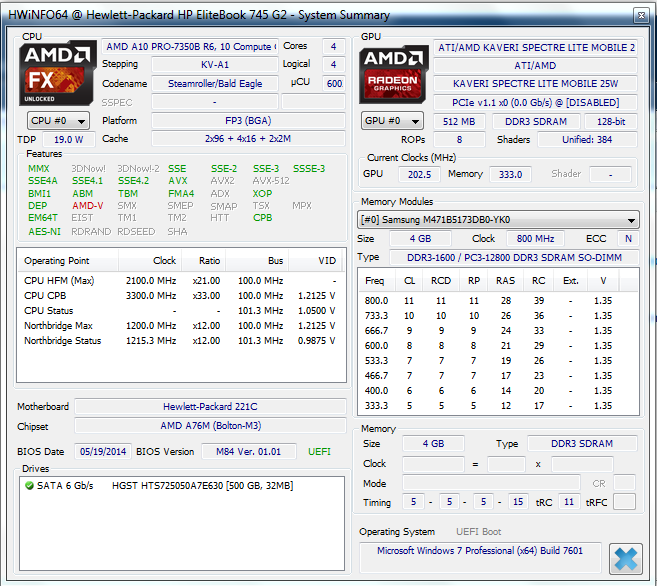This screenshot has height=586, width=657.
Task: Click the Hewlett-Packard 221C motherboard field
Action: pos(210,407)
